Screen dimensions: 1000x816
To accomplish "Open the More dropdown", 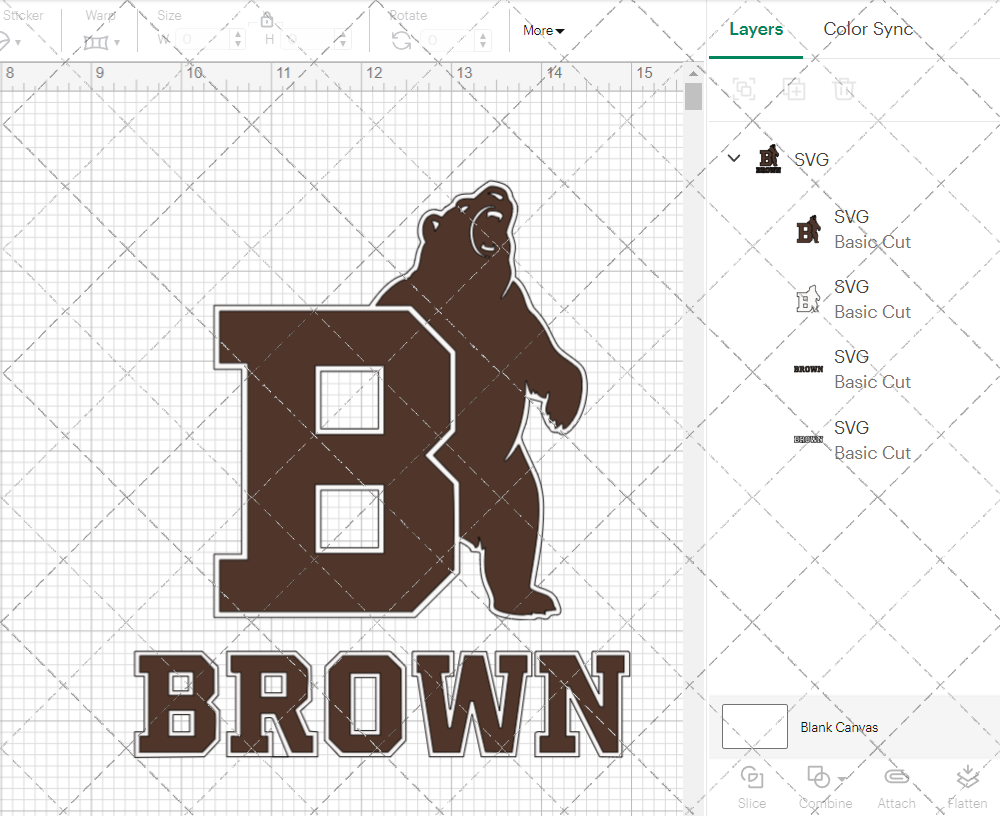I will (542, 31).
